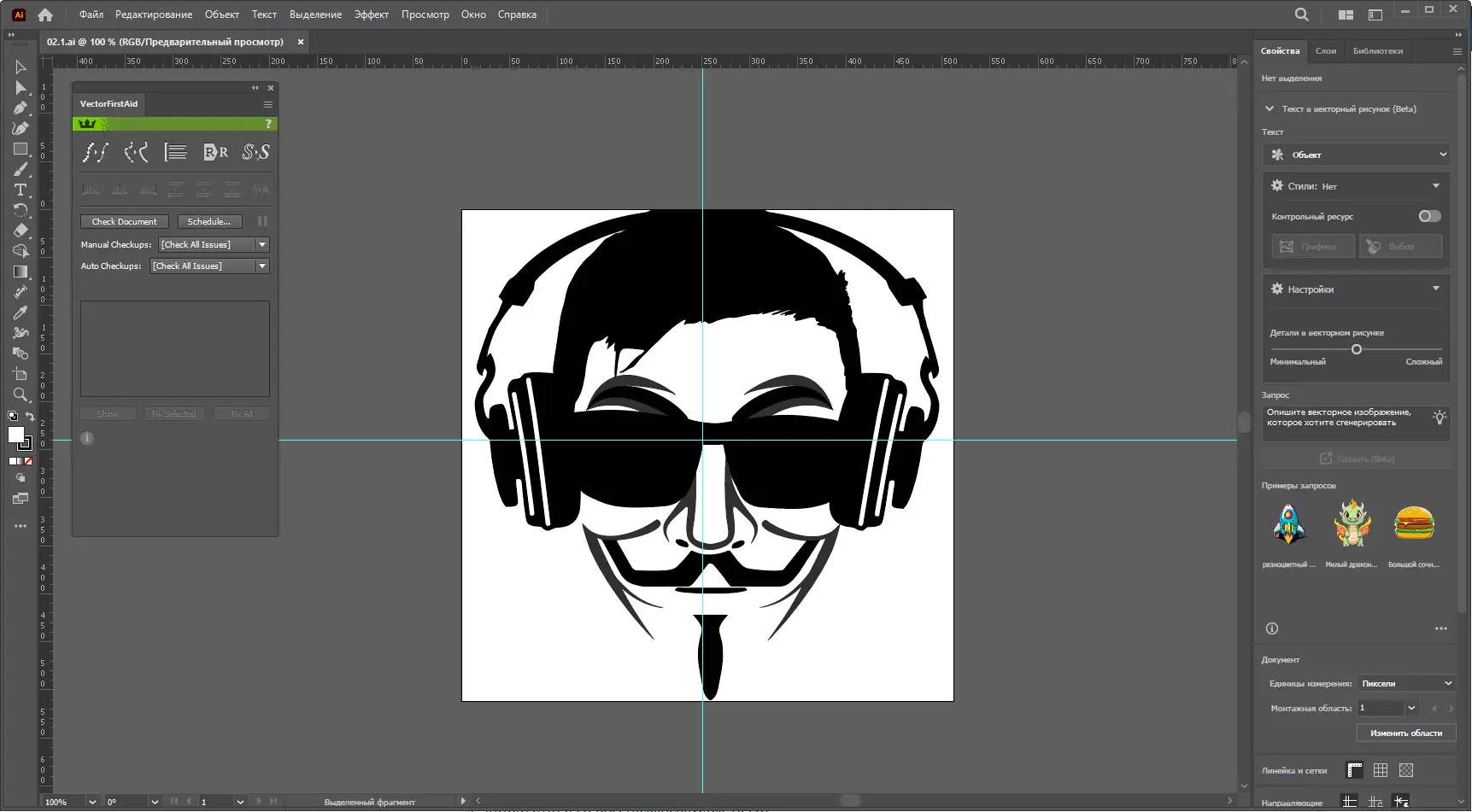This screenshot has width=1472, height=812.
Task: Toggle show guides button
Action: click(1350, 802)
